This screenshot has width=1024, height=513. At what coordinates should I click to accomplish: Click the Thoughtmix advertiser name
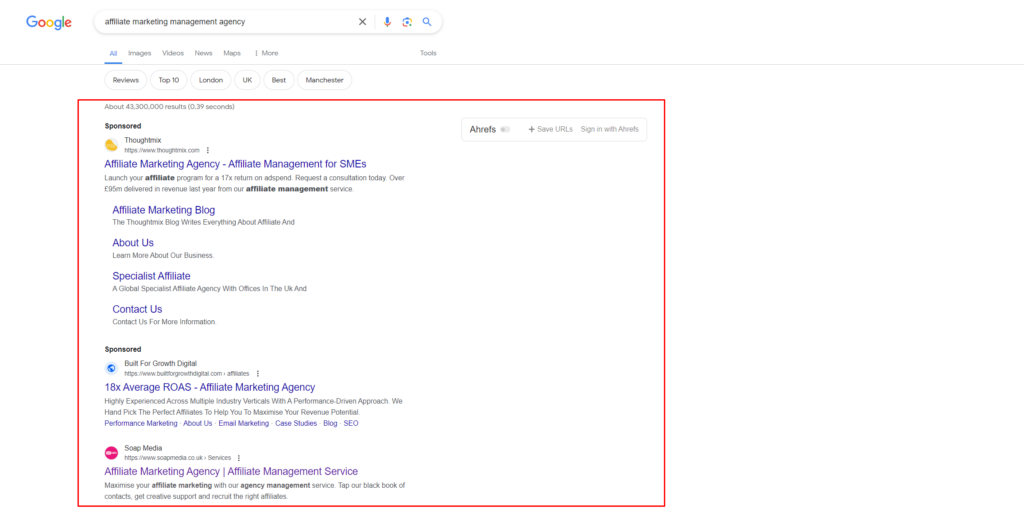pos(143,140)
